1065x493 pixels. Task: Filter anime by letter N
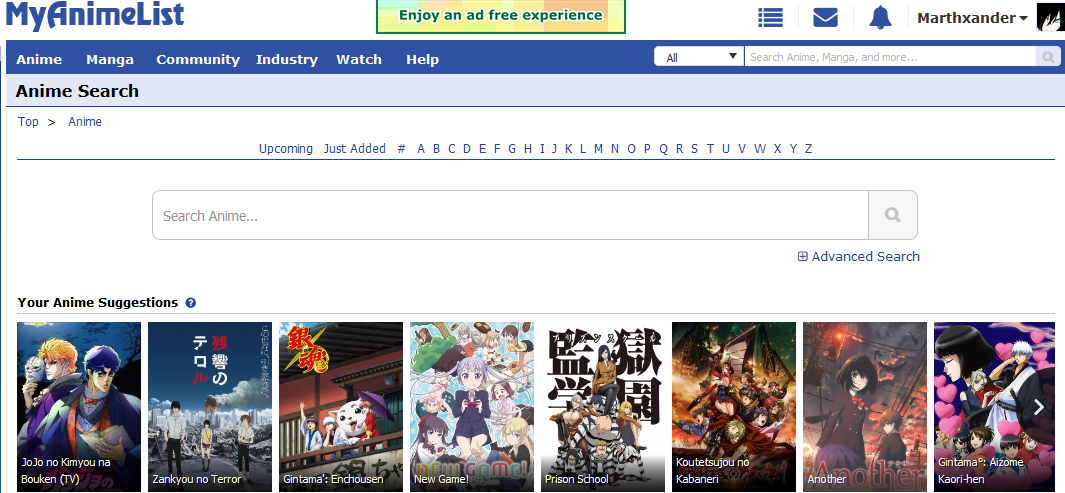(x=615, y=149)
